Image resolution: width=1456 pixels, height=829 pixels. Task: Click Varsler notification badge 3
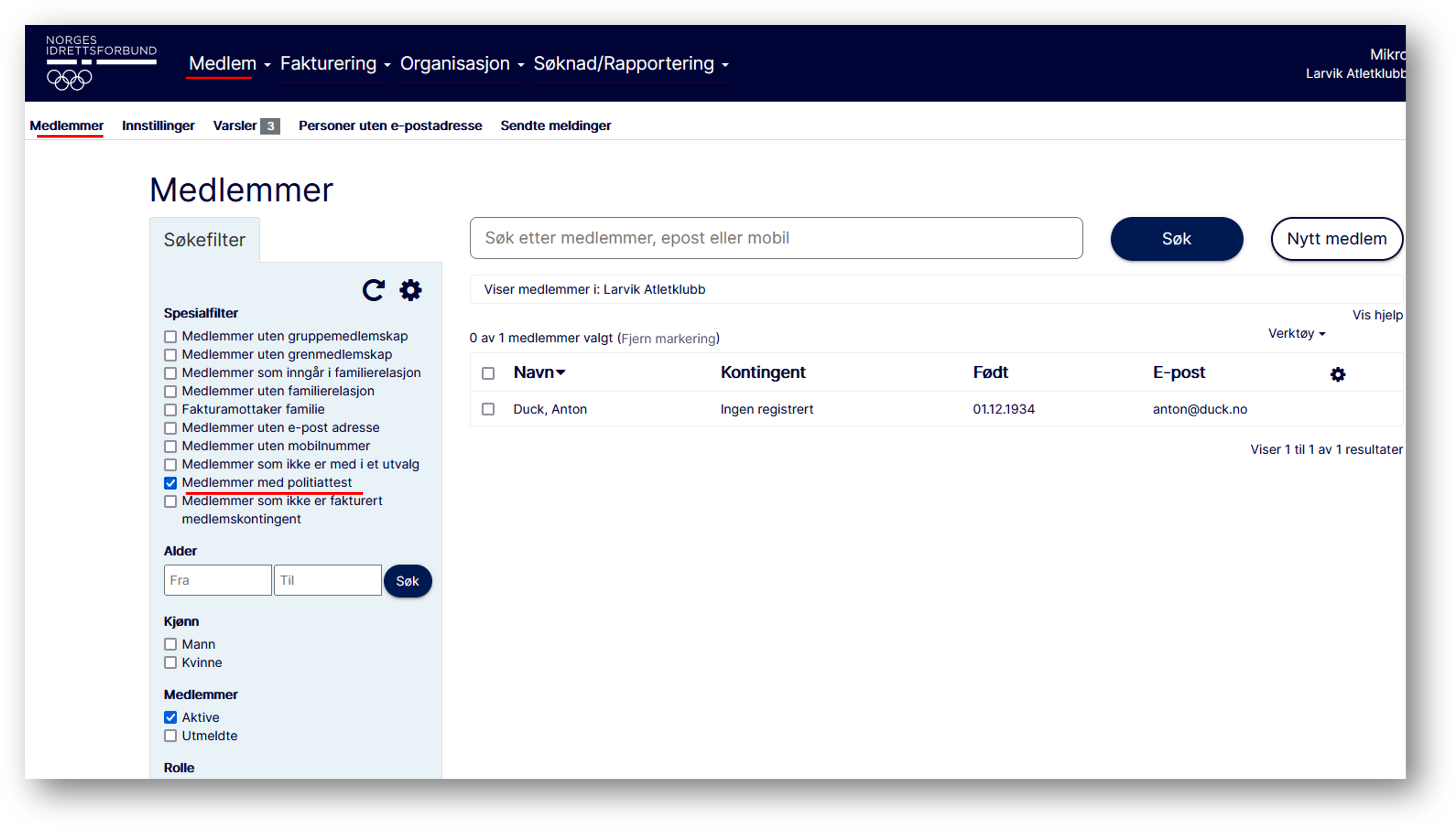[270, 126]
